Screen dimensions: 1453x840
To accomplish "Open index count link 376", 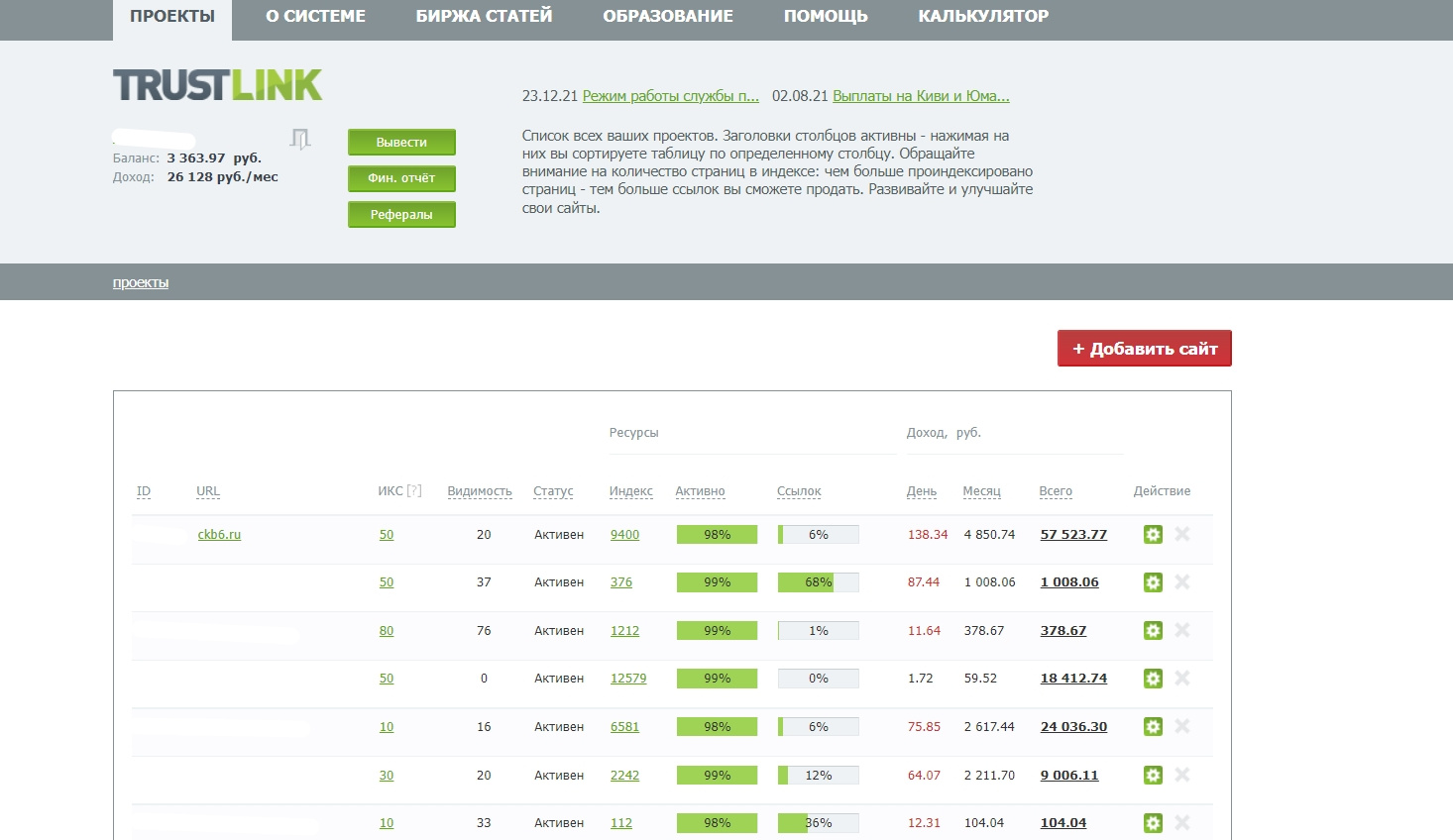I will 621,582.
